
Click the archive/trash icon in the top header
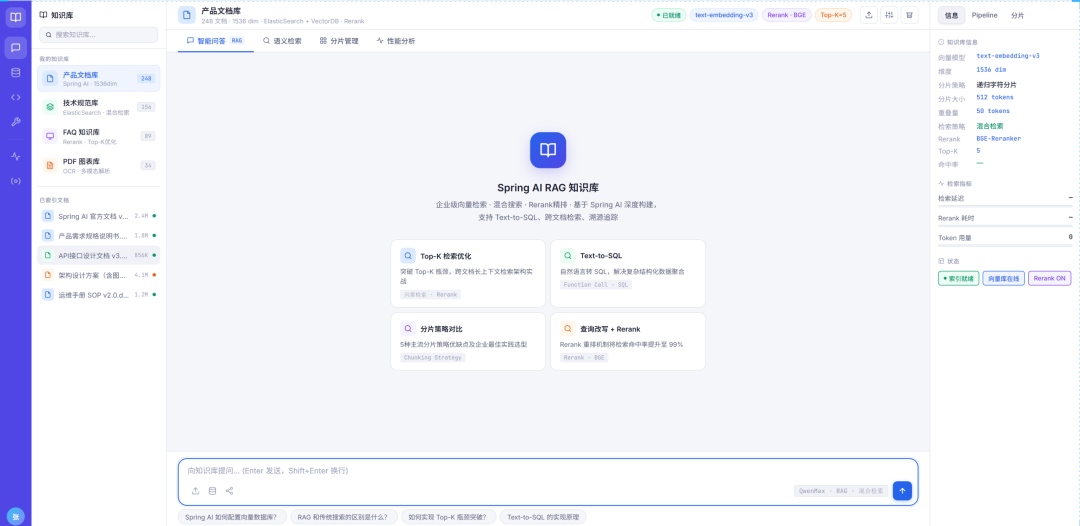tap(909, 15)
